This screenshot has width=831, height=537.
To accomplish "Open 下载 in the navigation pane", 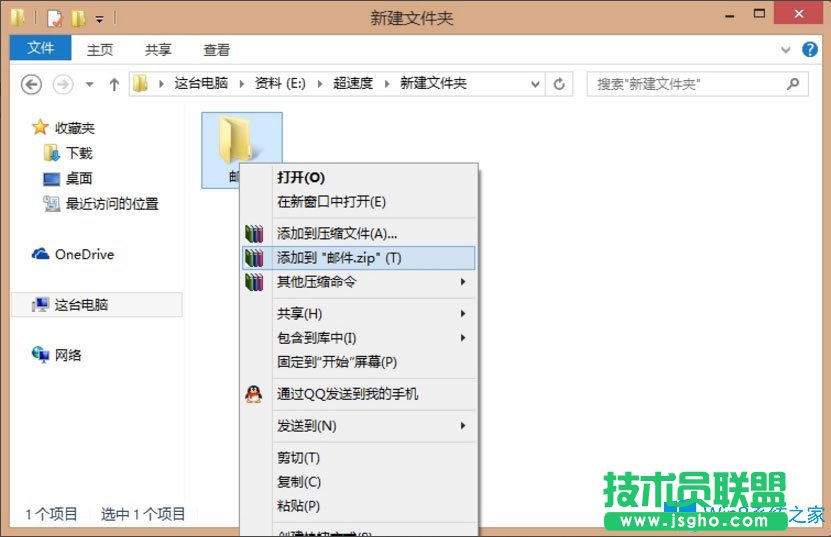I will click(x=79, y=153).
